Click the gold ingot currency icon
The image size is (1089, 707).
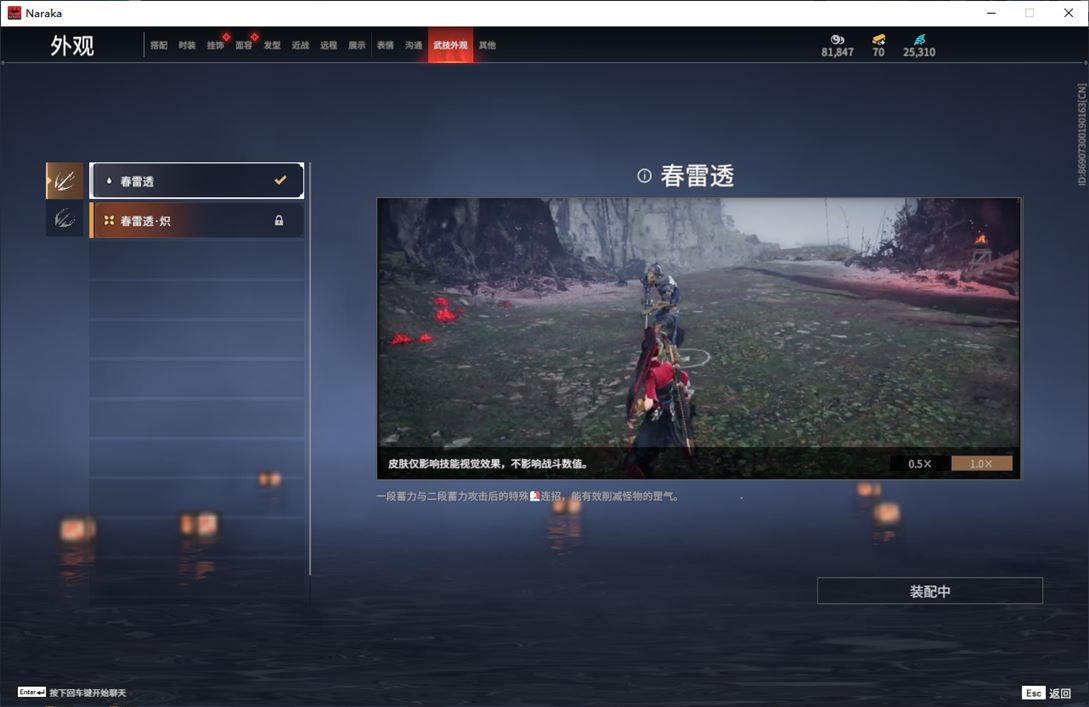(x=879, y=40)
